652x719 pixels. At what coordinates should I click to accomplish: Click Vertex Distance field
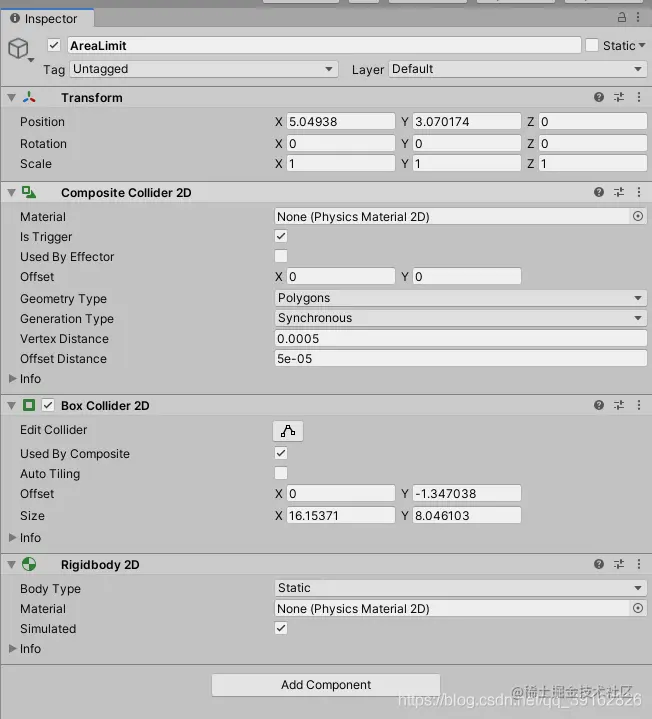pos(460,338)
